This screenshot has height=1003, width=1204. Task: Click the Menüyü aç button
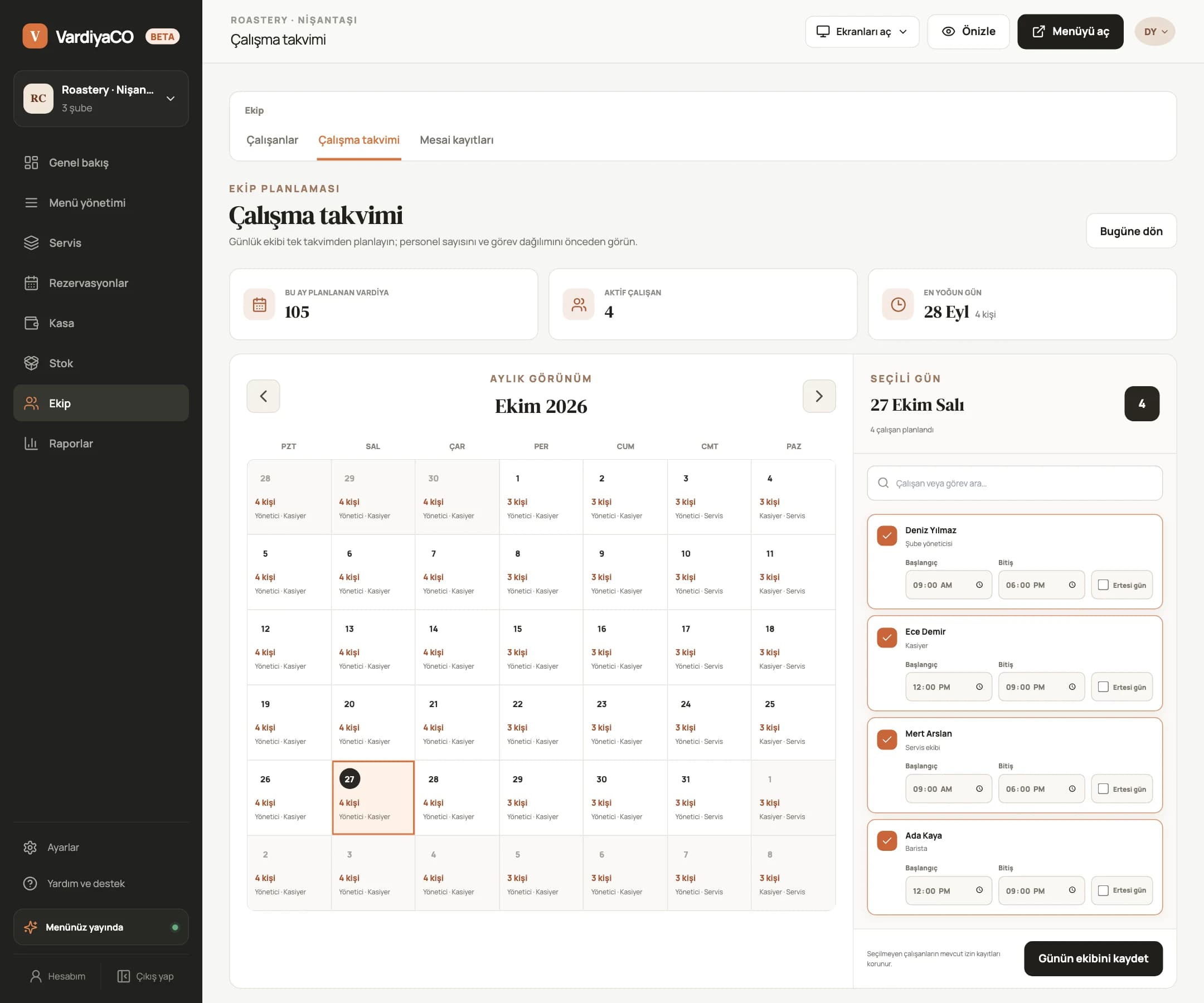[x=1070, y=32]
